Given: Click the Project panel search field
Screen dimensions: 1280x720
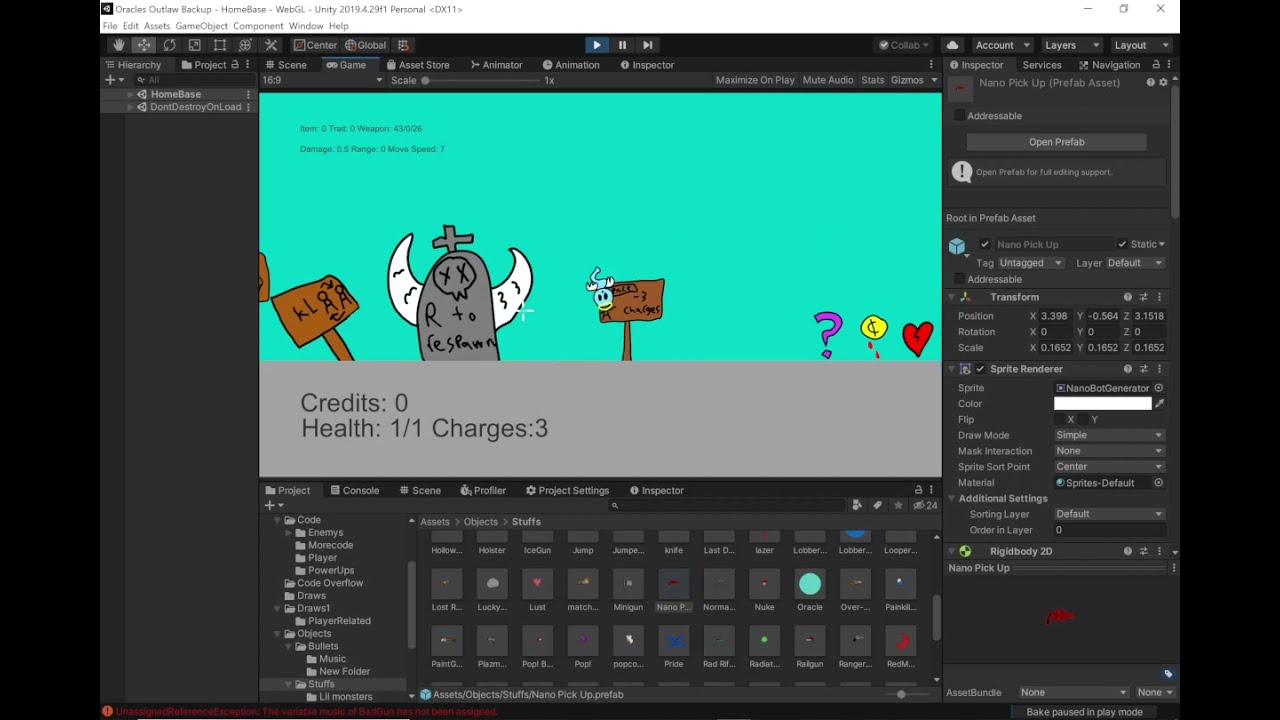Looking at the screenshot, I should [727, 505].
